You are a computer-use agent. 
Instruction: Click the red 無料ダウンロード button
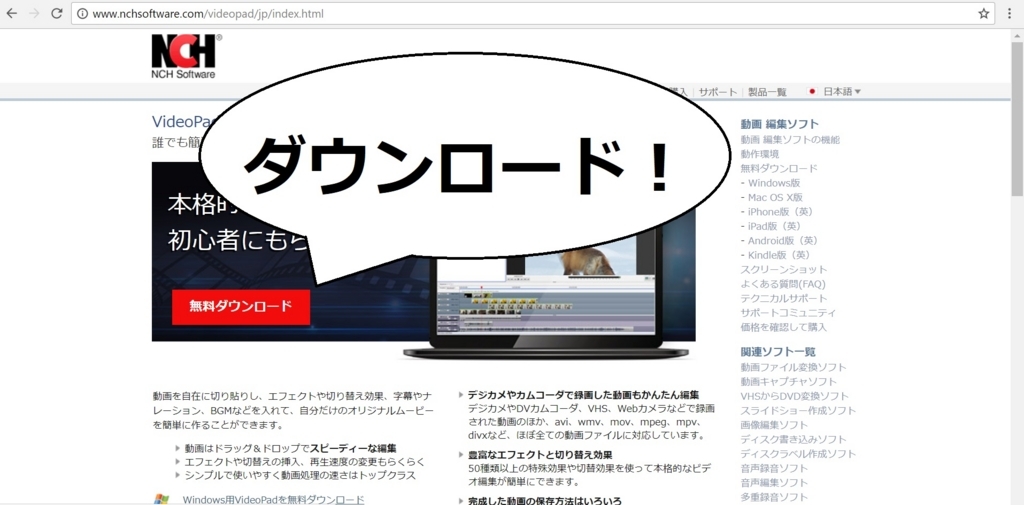[x=241, y=306]
